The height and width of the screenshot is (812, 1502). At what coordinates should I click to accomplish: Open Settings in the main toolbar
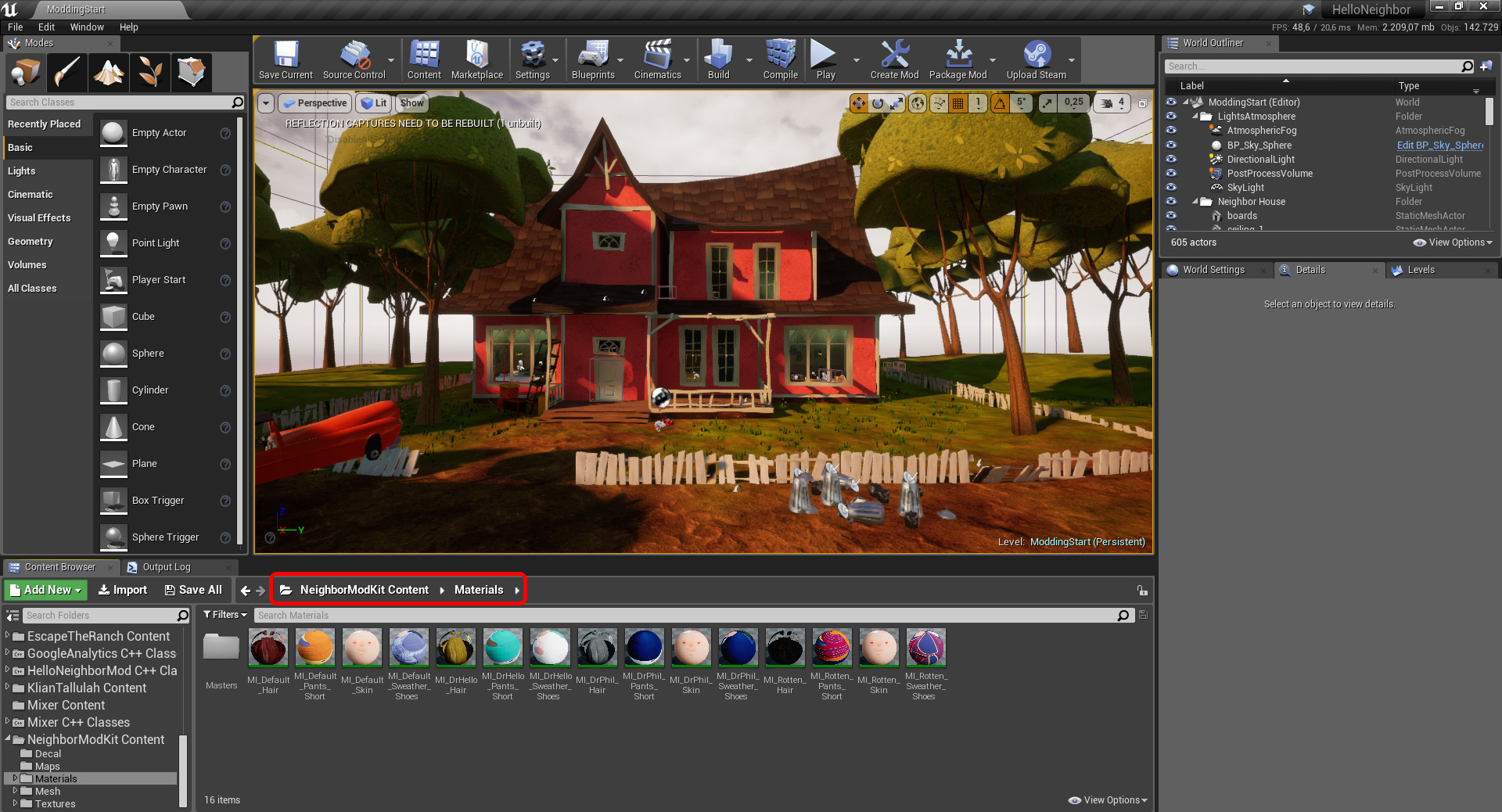coord(532,59)
